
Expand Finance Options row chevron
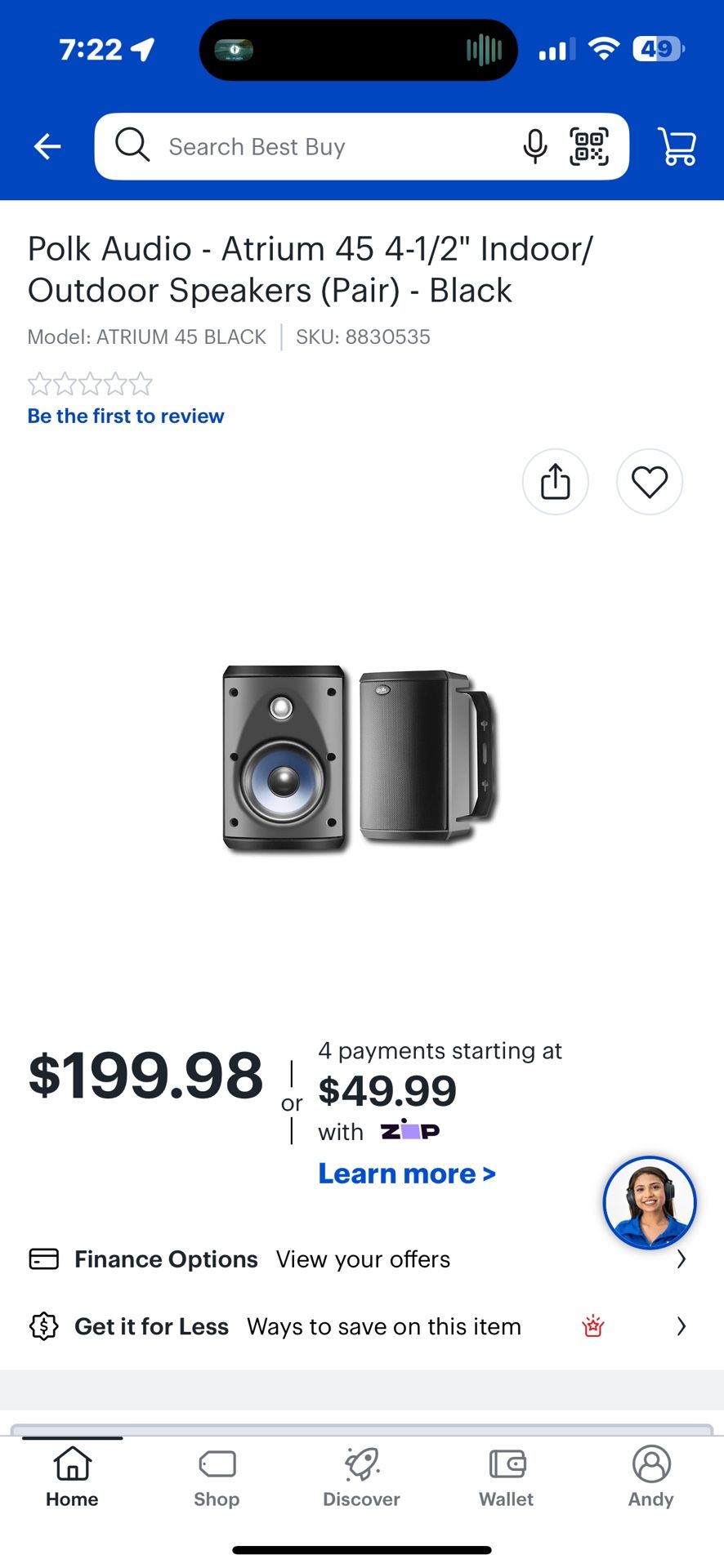tap(682, 1260)
